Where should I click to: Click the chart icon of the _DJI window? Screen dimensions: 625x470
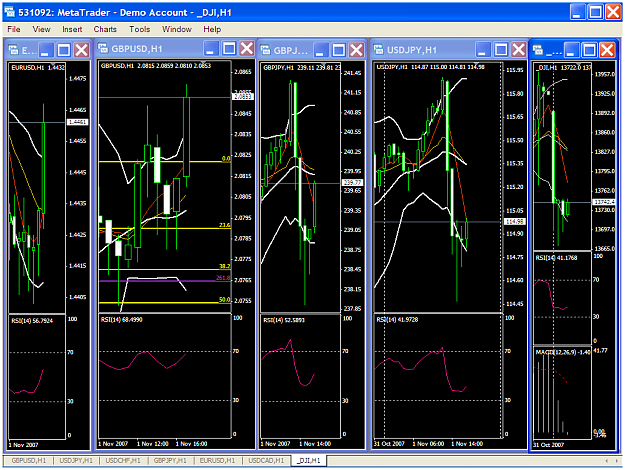538,50
